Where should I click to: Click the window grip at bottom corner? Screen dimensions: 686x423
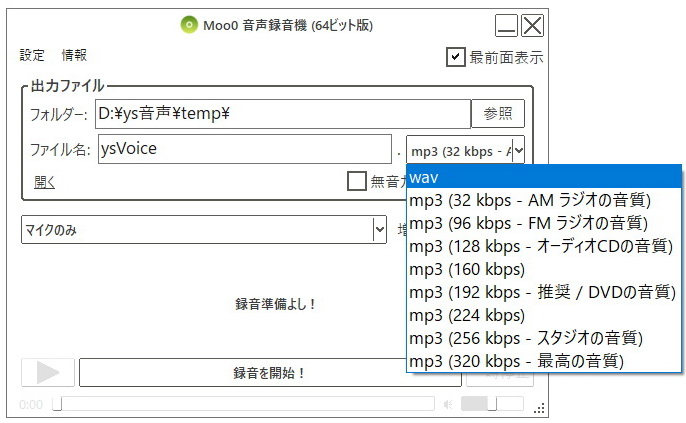click(x=539, y=408)
